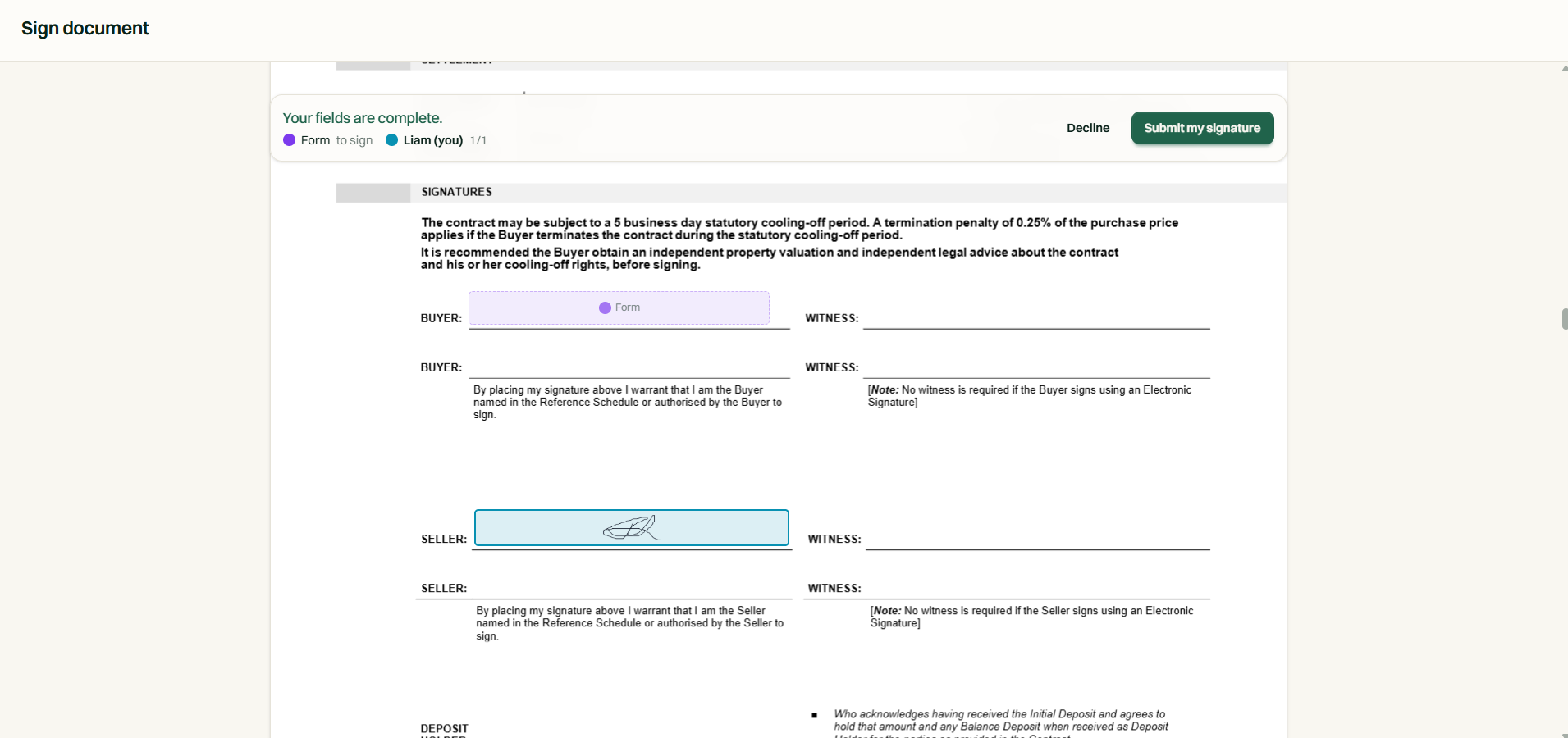Viewport: 1568px width, 738px height.
Task: Select the purple Form buyer signature field
Action: 619,307
